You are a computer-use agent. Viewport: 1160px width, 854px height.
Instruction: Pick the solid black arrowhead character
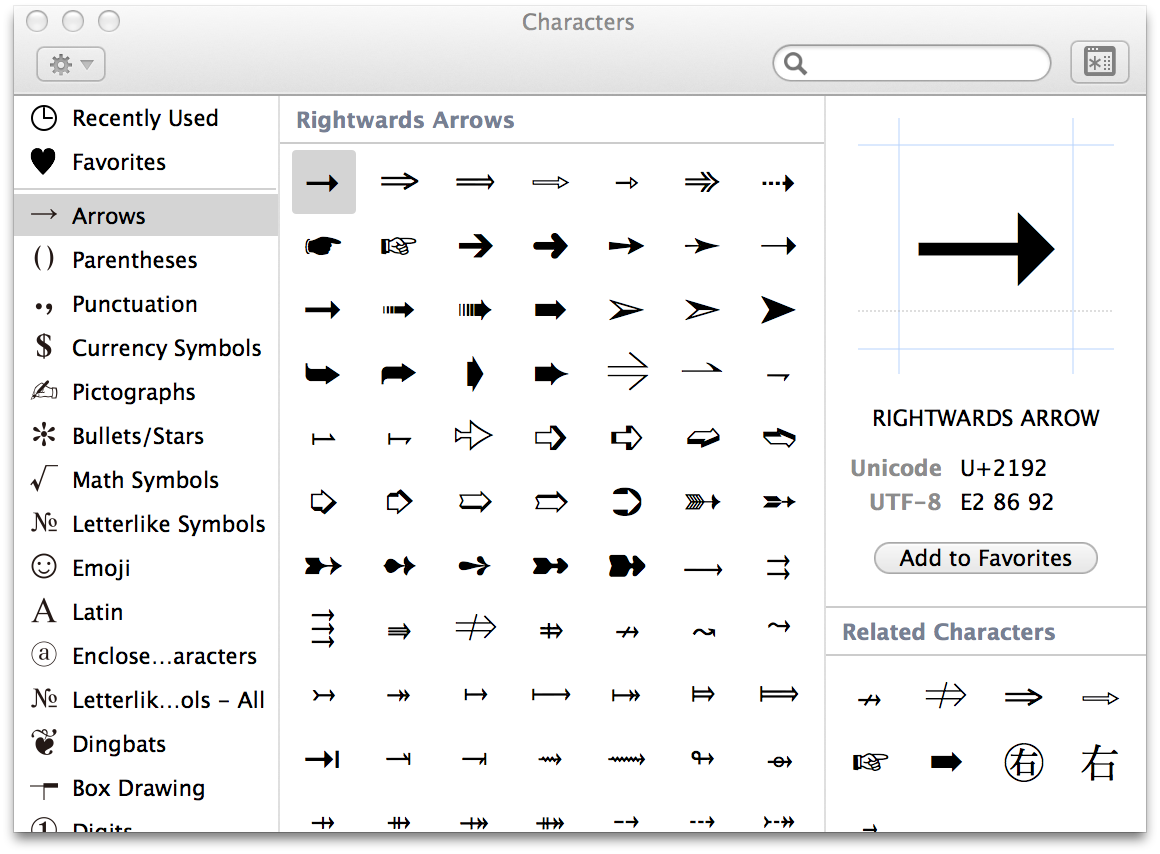pyautogui.click(x=777, y=310)
